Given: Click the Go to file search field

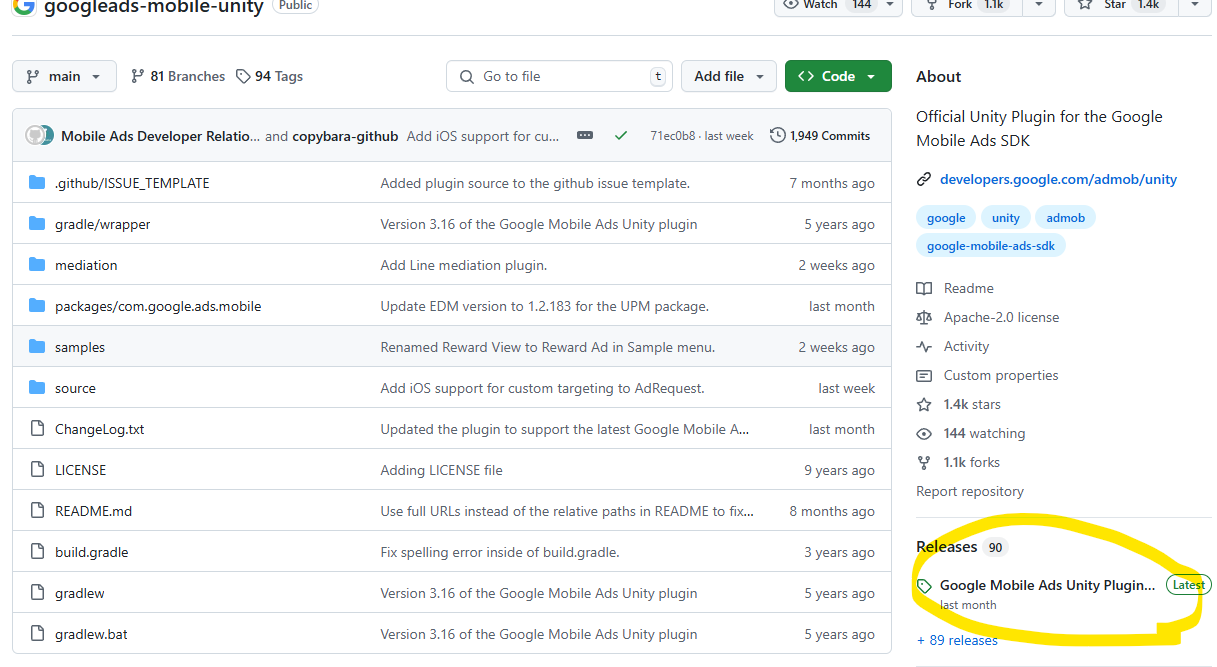Looking at the screenshot, I should coord(559,76).
